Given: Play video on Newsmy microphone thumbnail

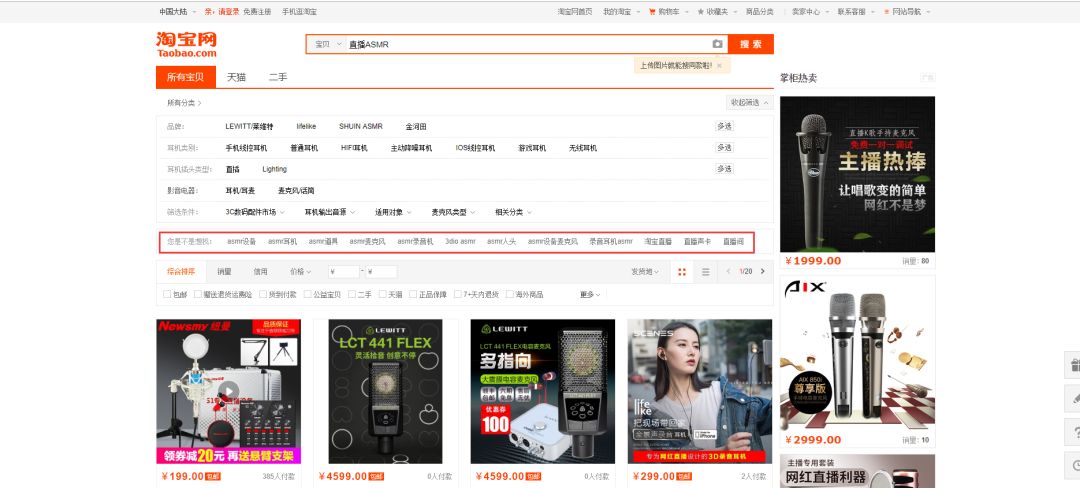Looking at the screenshot, I should pos(229,392).
